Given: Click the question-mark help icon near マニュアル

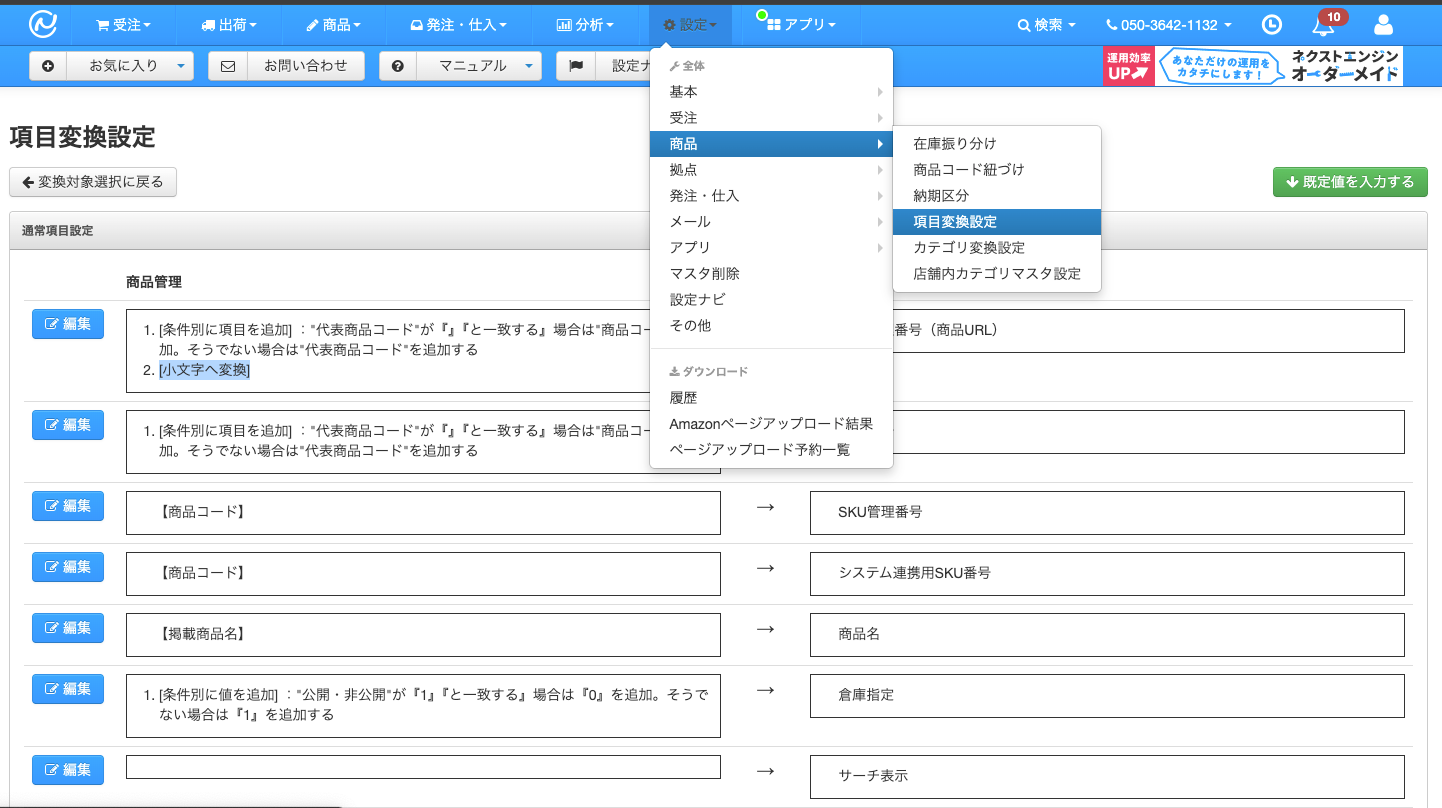Looking at the screenshot, I should pos(397,66).
